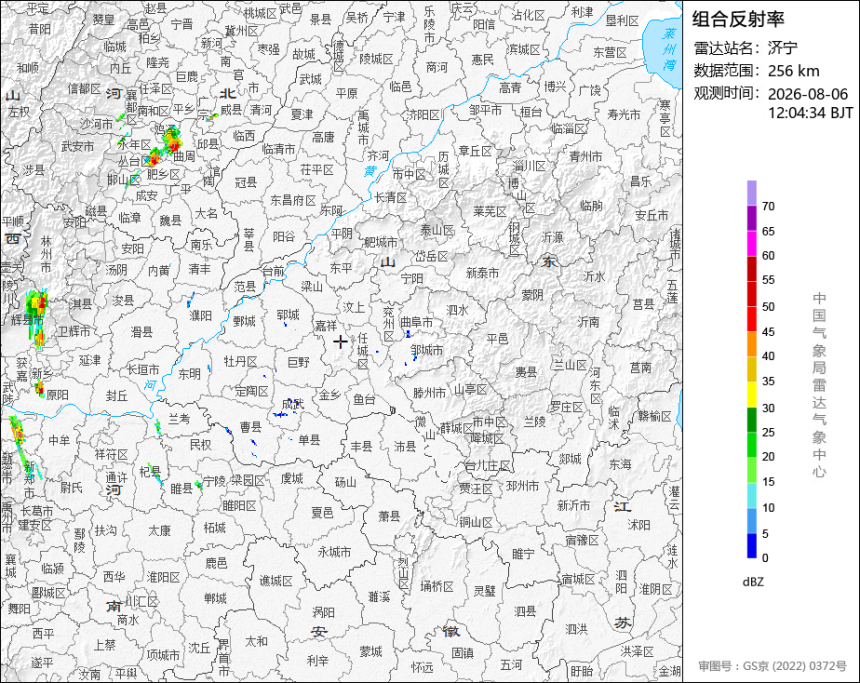This screenshot has height=683, width=860.
Task: Click the radar echo near 辉县市
Action: 37,317
